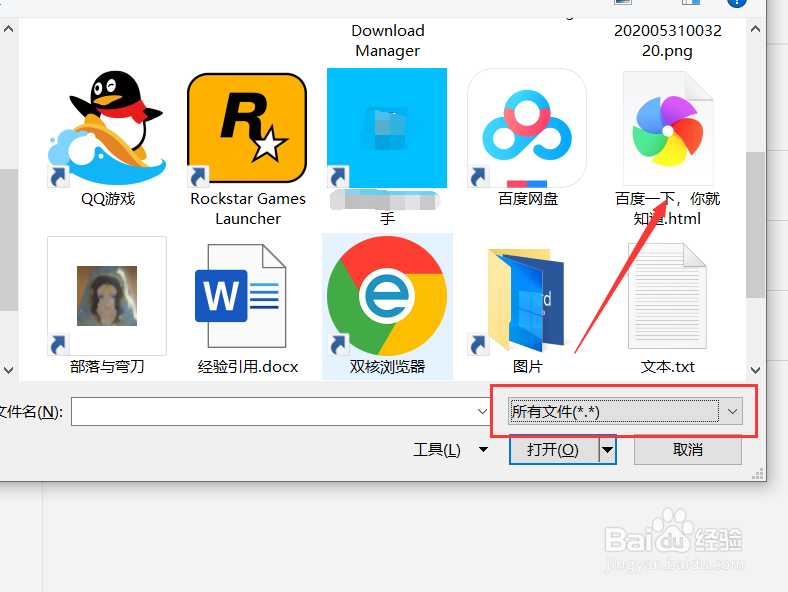
Task: Focus the 文件名(N) input field
Action: click(274, 412)
